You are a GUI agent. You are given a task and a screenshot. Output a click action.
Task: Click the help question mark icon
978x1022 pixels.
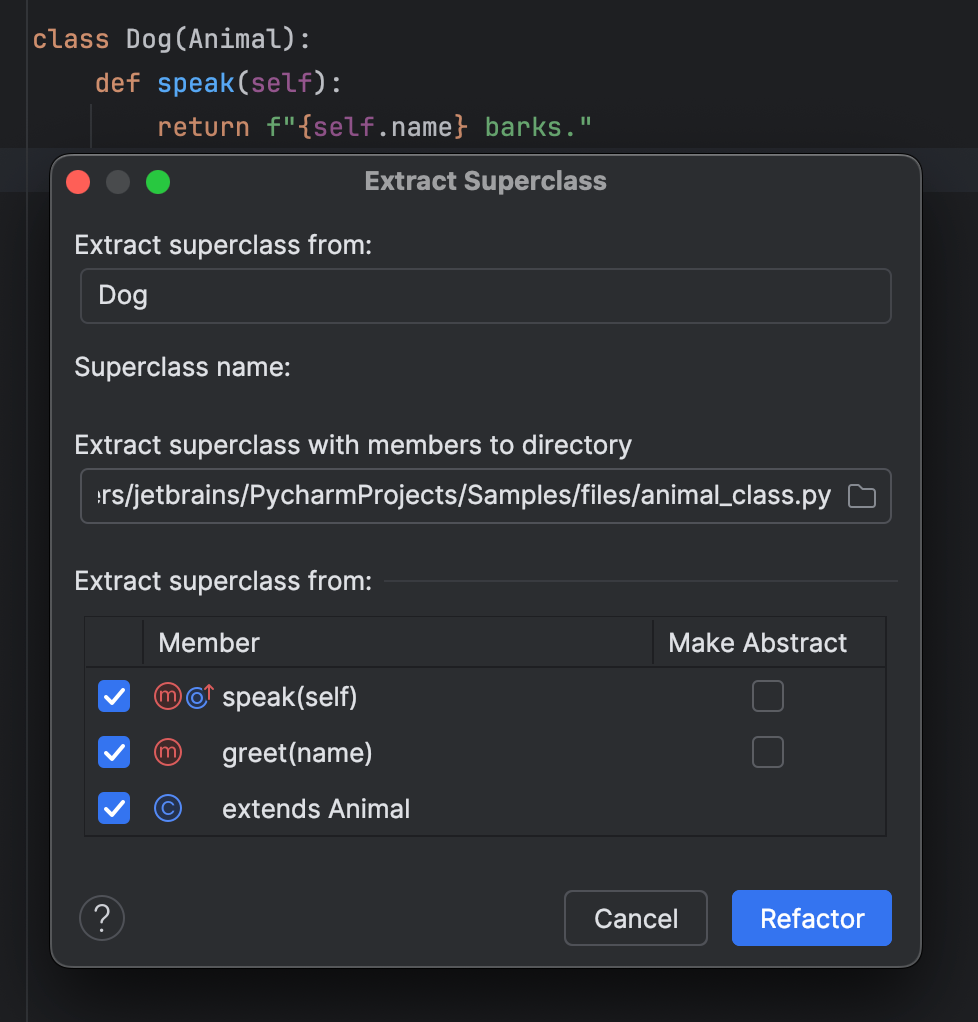[101, 917]
